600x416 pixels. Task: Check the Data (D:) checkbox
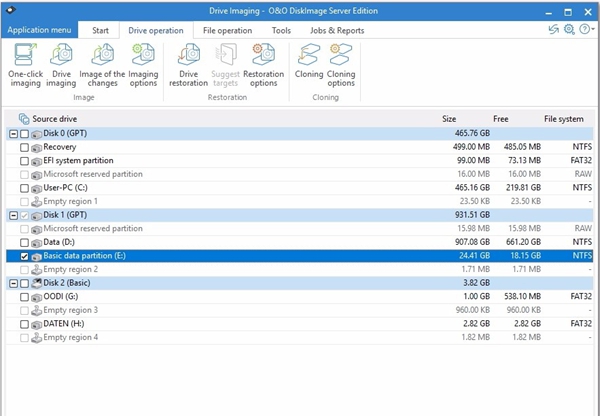[x=24, y=243]
